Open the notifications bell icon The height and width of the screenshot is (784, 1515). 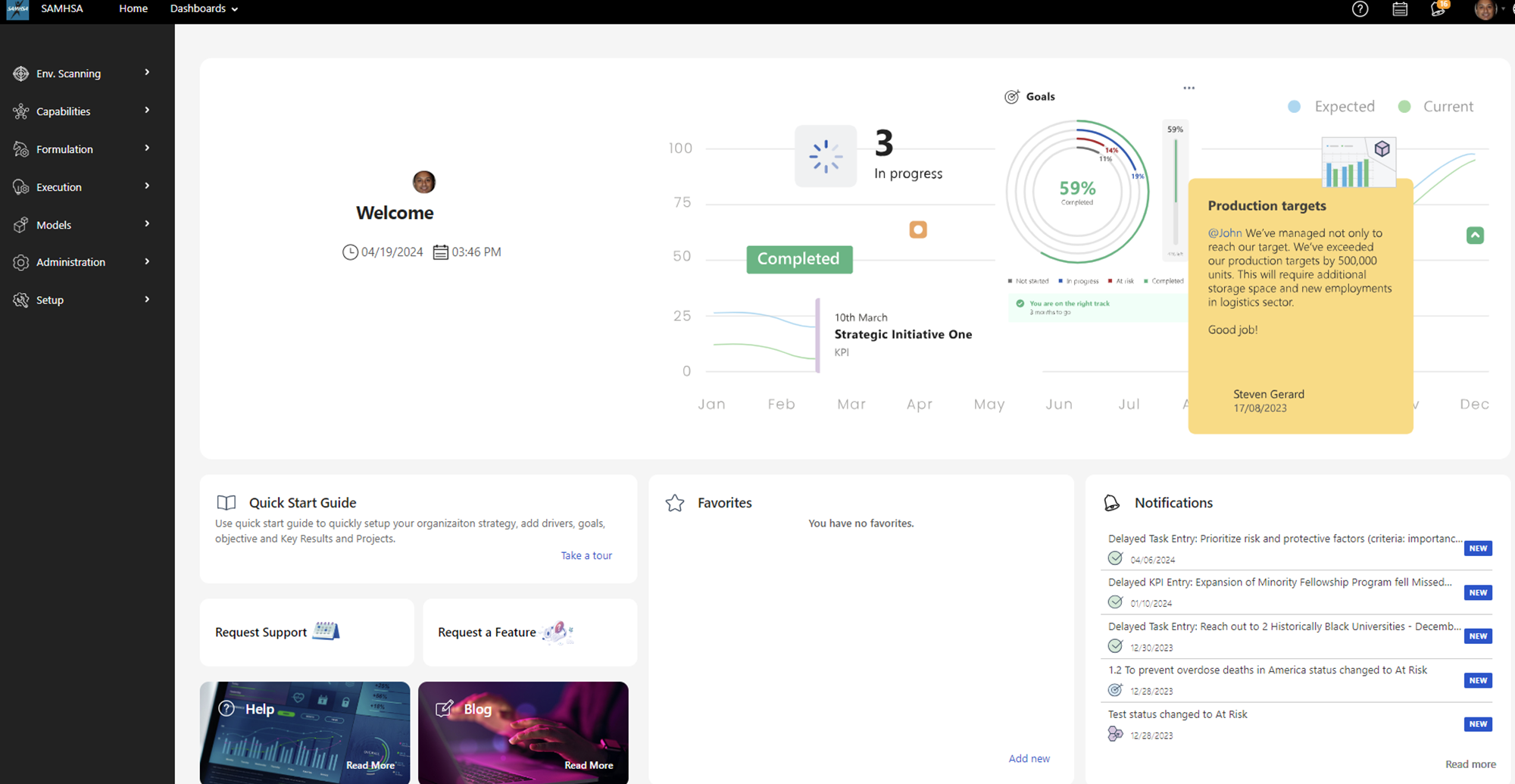(x=1438, y=10)
